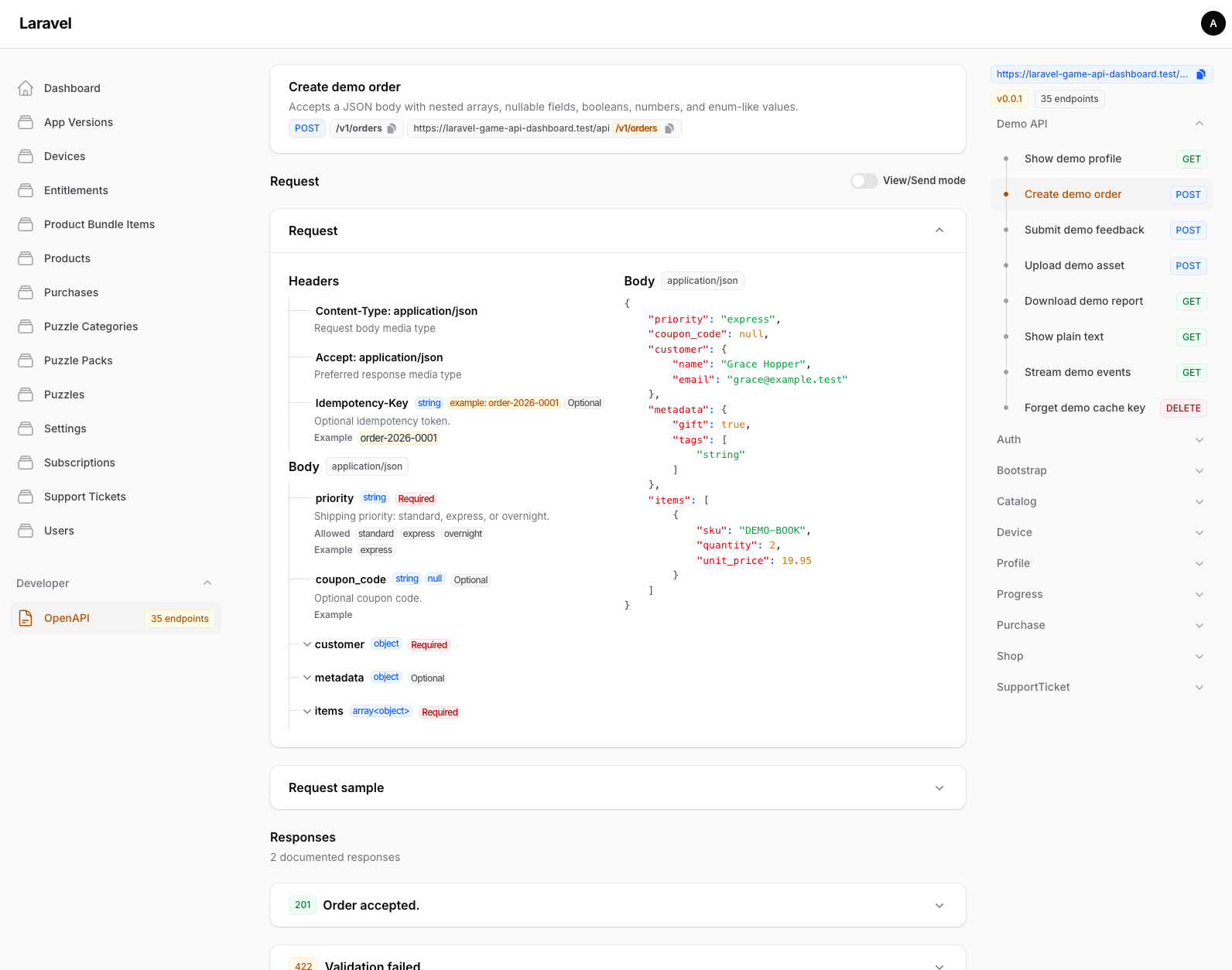This screenshot has width=1232, height=970.
Task: Click the Users sidebar icon
Action: [x=26, y=531]
